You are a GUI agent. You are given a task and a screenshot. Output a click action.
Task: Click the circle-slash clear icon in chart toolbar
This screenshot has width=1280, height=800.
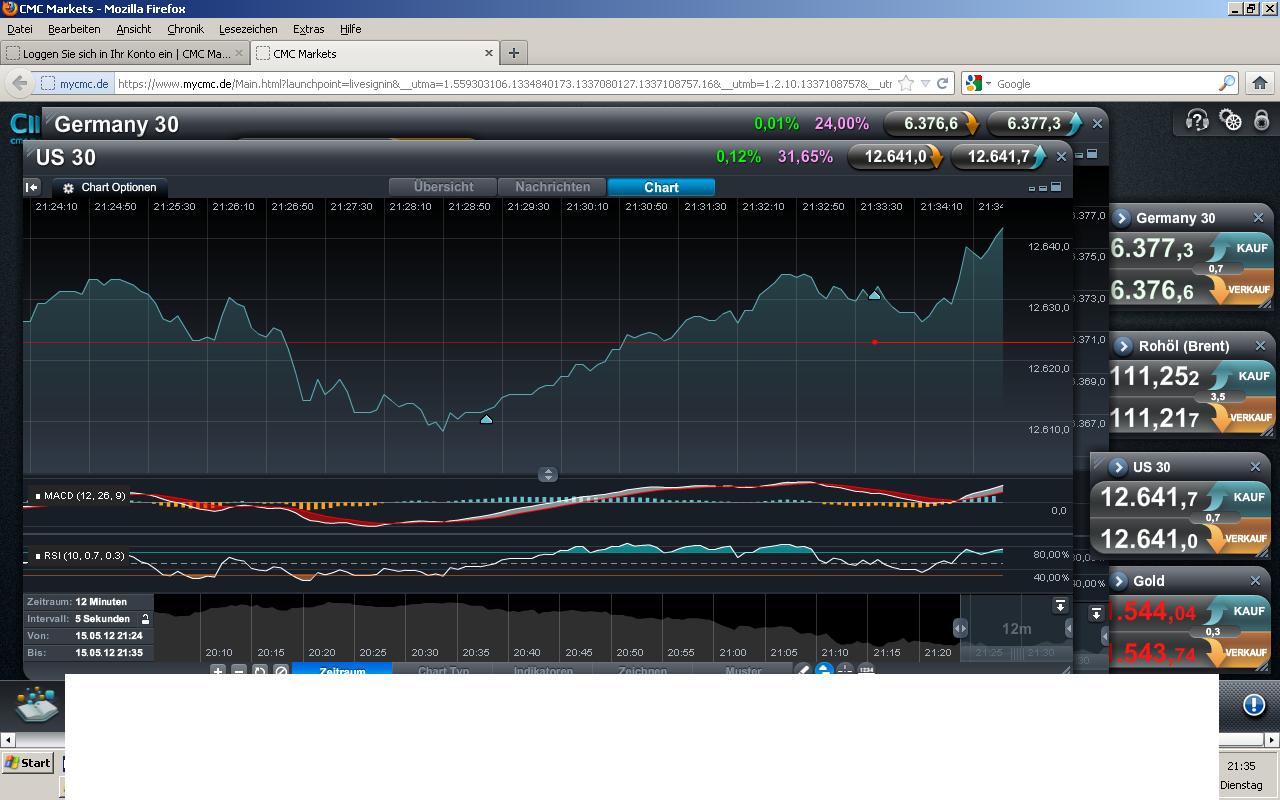pos(281,671)
